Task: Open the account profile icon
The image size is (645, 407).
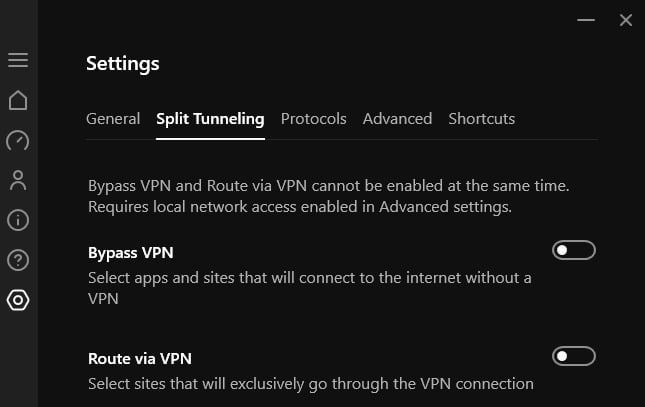Action: (18, 180)
